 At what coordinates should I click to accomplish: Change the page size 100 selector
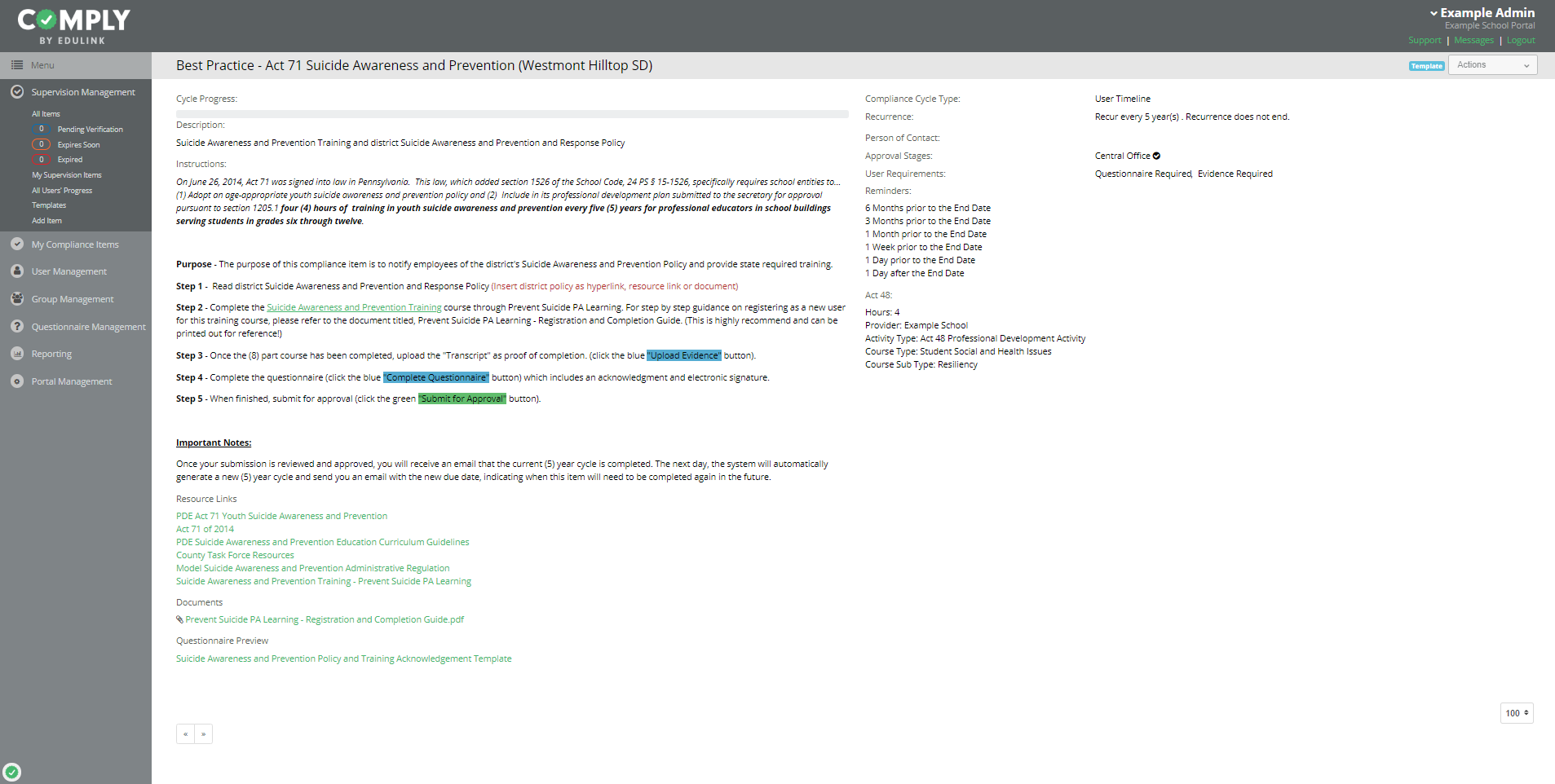coord(1517,713)
